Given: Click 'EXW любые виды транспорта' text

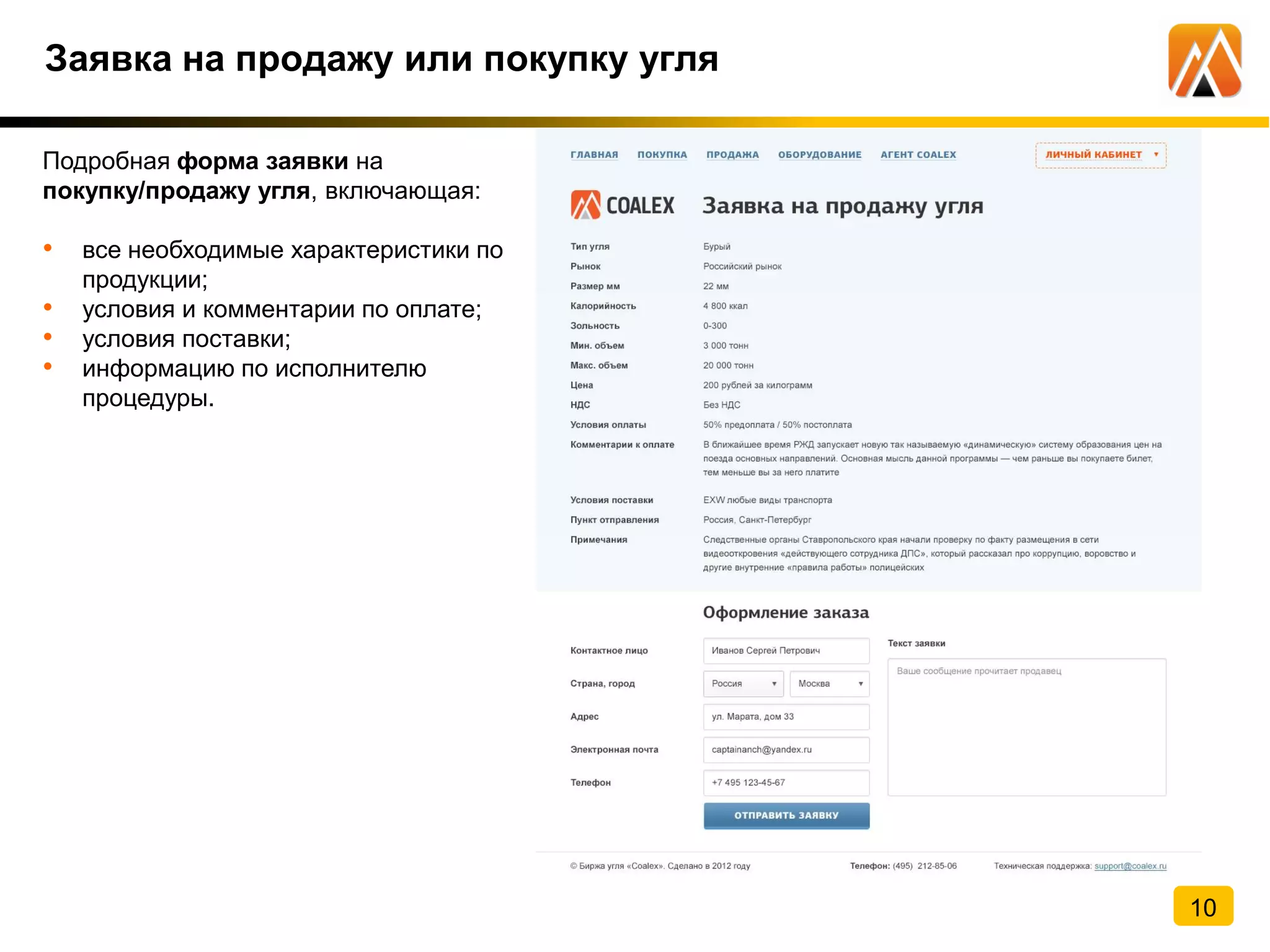Looking at the screenshot, I should point(768,500).
